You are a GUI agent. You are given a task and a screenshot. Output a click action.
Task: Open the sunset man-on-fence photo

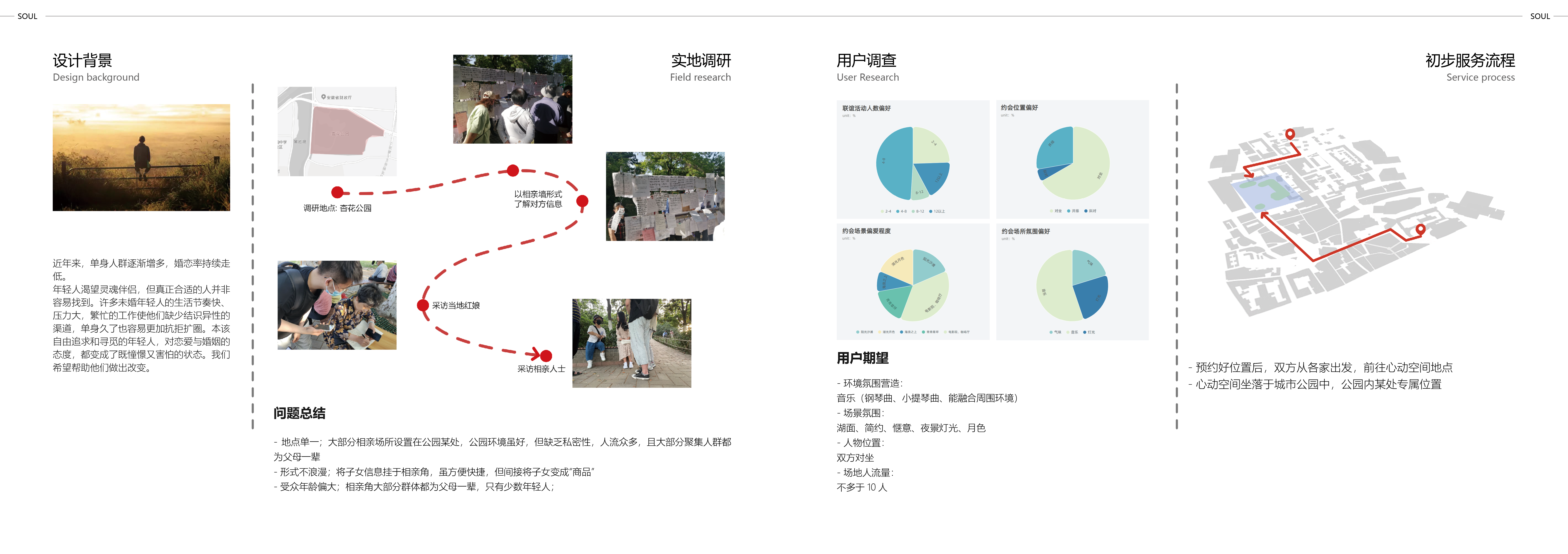tap(141, 157)
